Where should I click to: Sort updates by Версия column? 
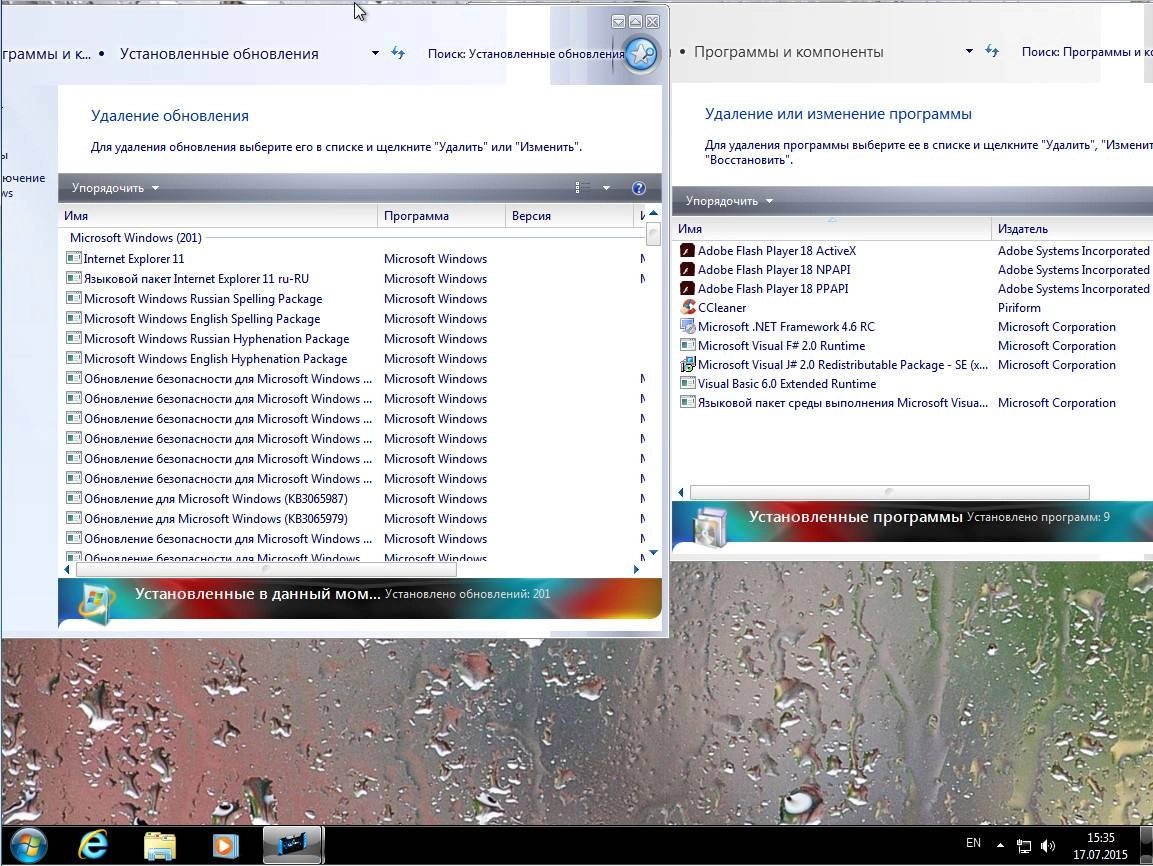(568, 216)
